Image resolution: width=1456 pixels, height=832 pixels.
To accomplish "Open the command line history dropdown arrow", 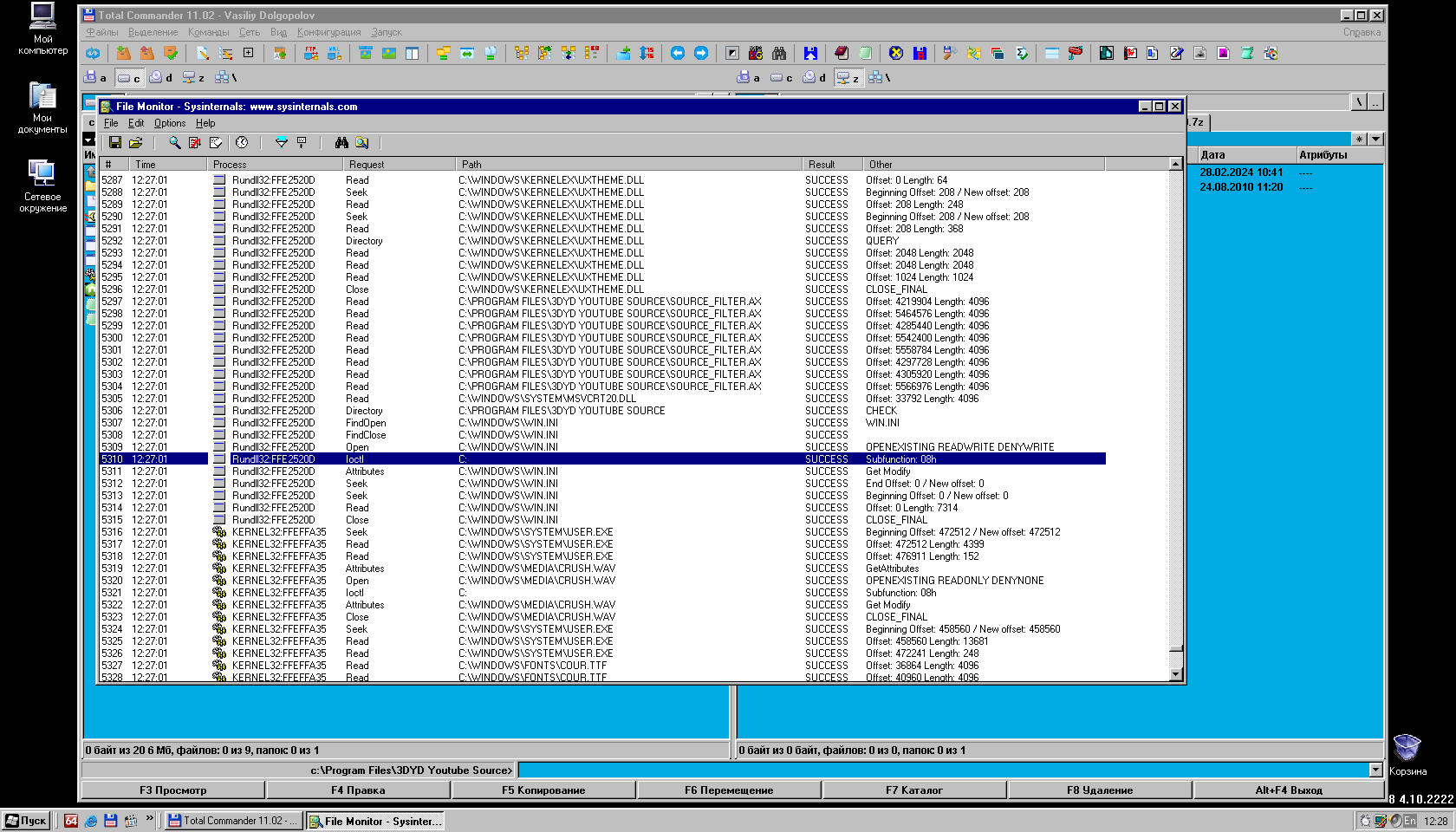I will (x=1375, y=770).
